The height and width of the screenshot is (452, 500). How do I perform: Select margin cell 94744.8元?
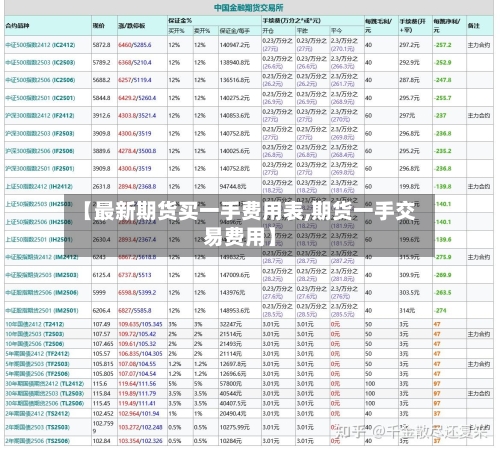click(x=233, y=187)
